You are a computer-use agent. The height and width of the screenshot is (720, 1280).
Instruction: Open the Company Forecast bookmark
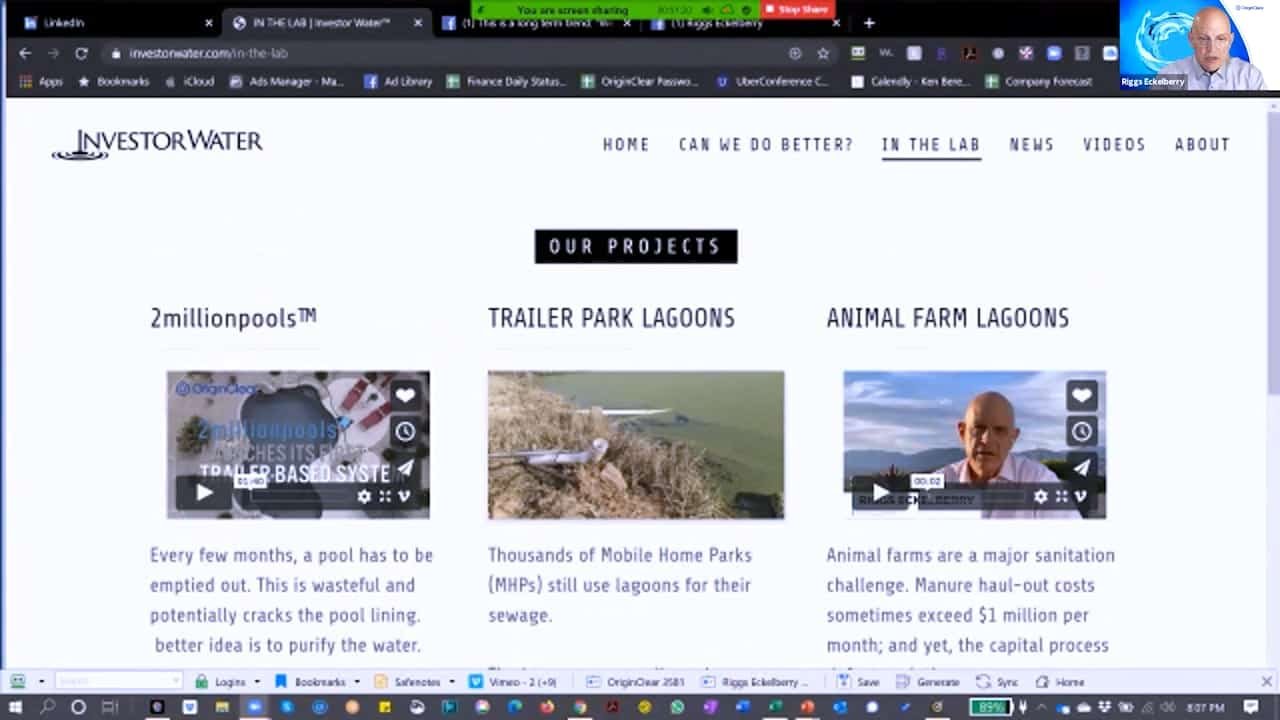(1039, 82)
